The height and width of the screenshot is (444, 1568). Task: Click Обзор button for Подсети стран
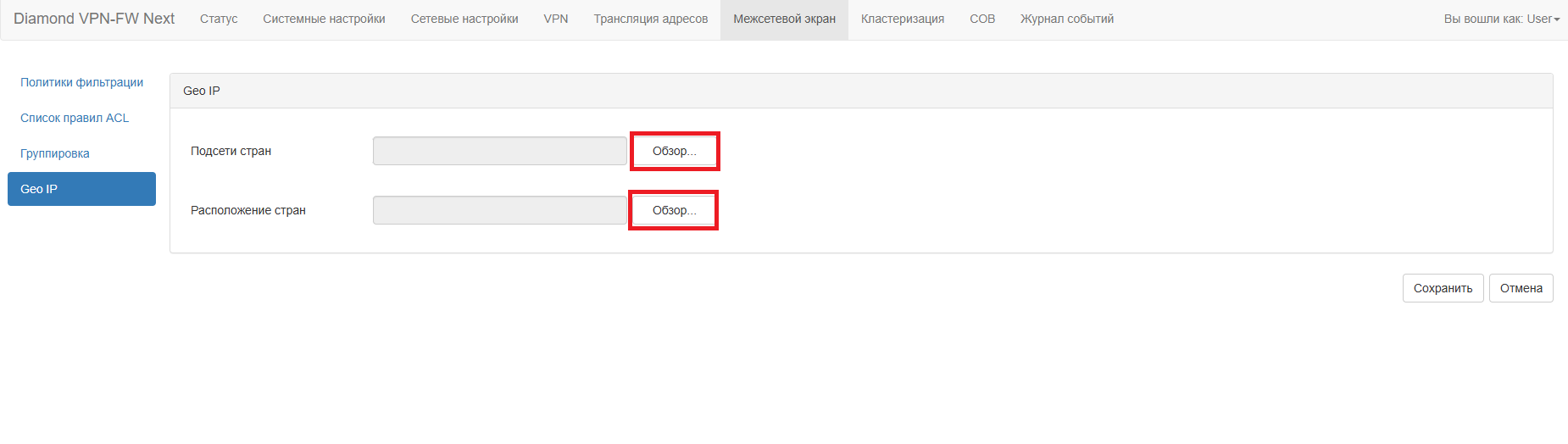(674, 151)
